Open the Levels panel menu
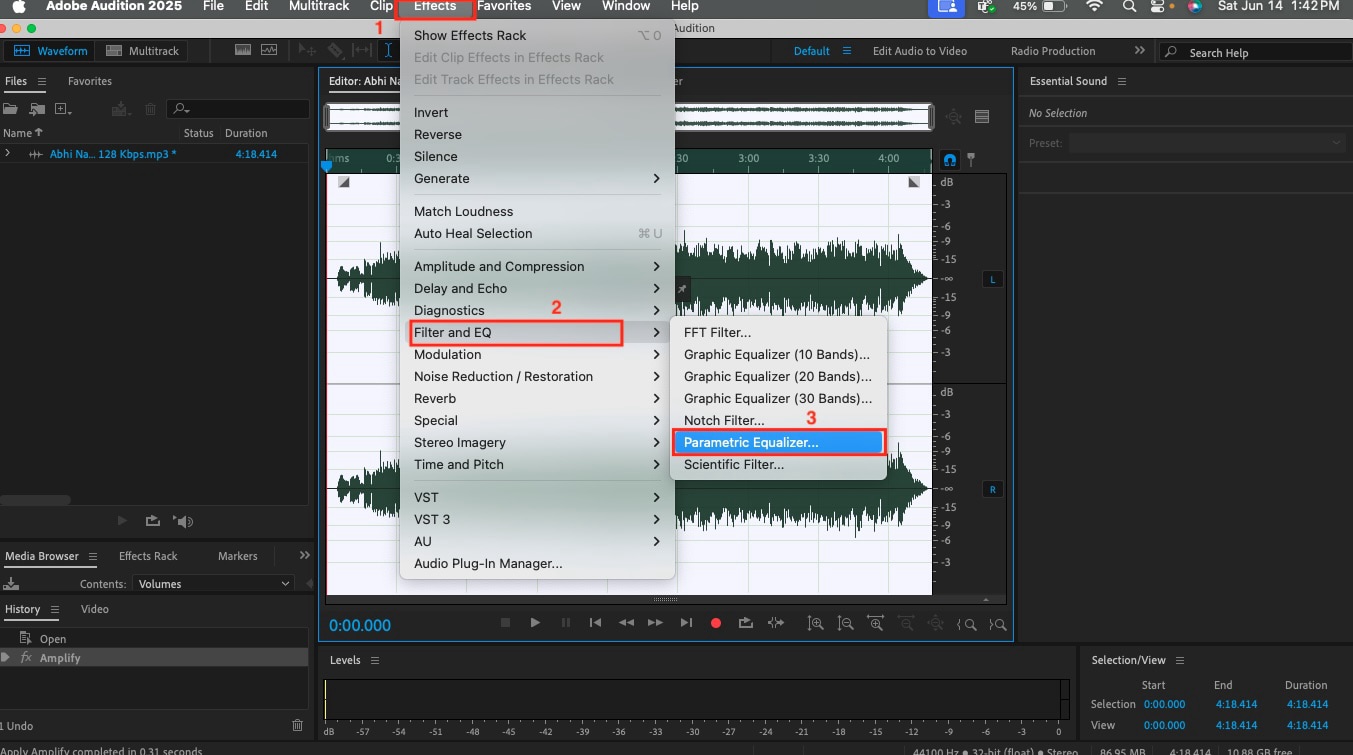The image size is (1353, 755). click(x=375, y=660)
